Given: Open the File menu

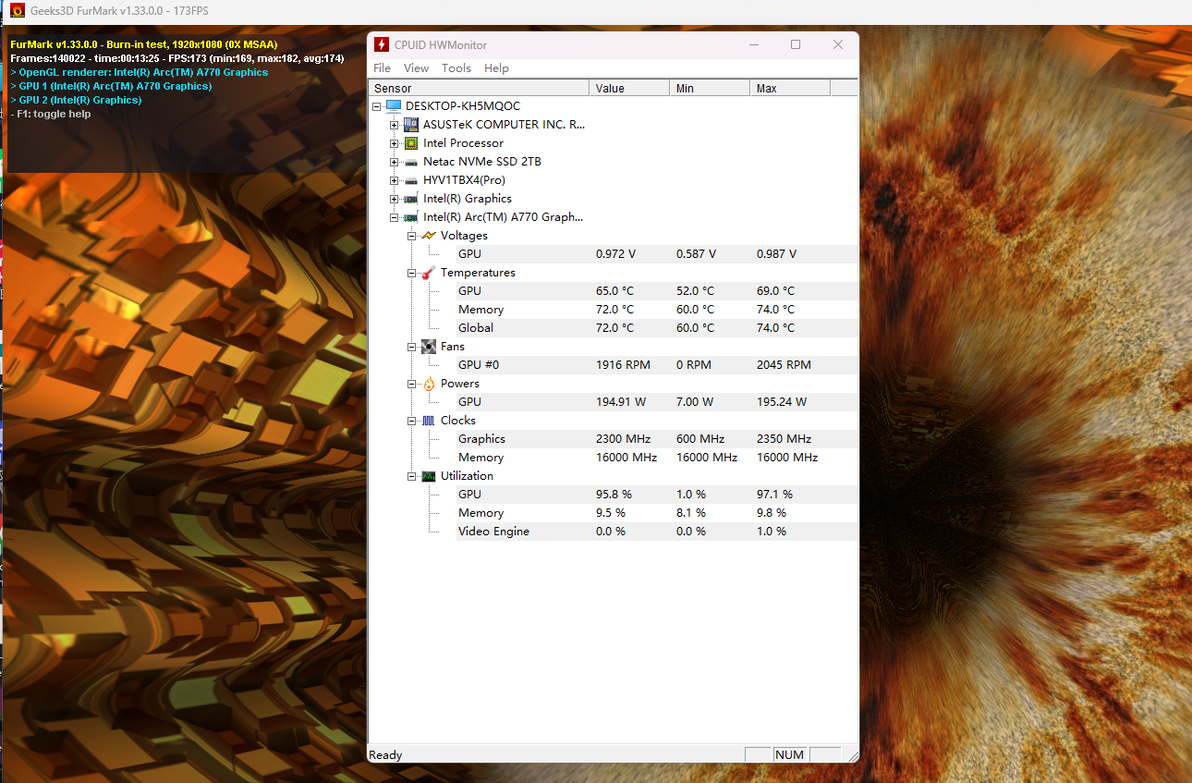Looking at the screenshot, I should pos(382,68).
